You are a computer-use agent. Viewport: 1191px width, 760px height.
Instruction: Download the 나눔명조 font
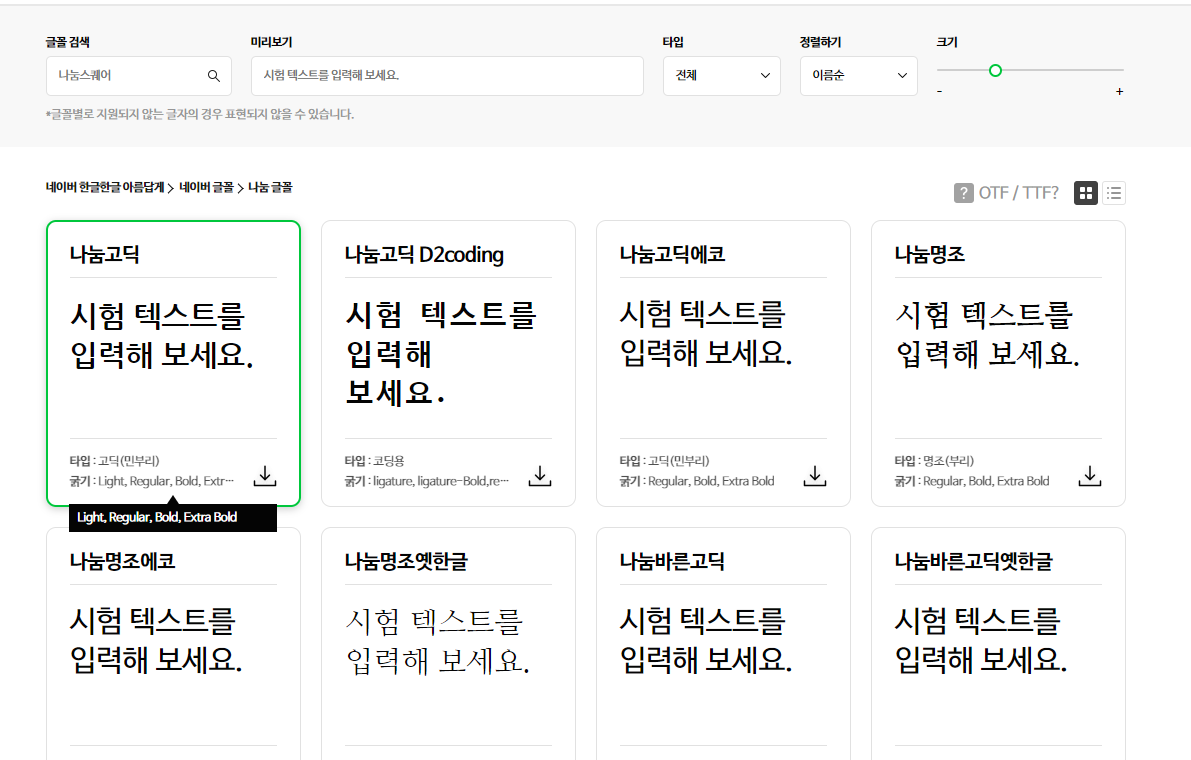[1089, 475]
